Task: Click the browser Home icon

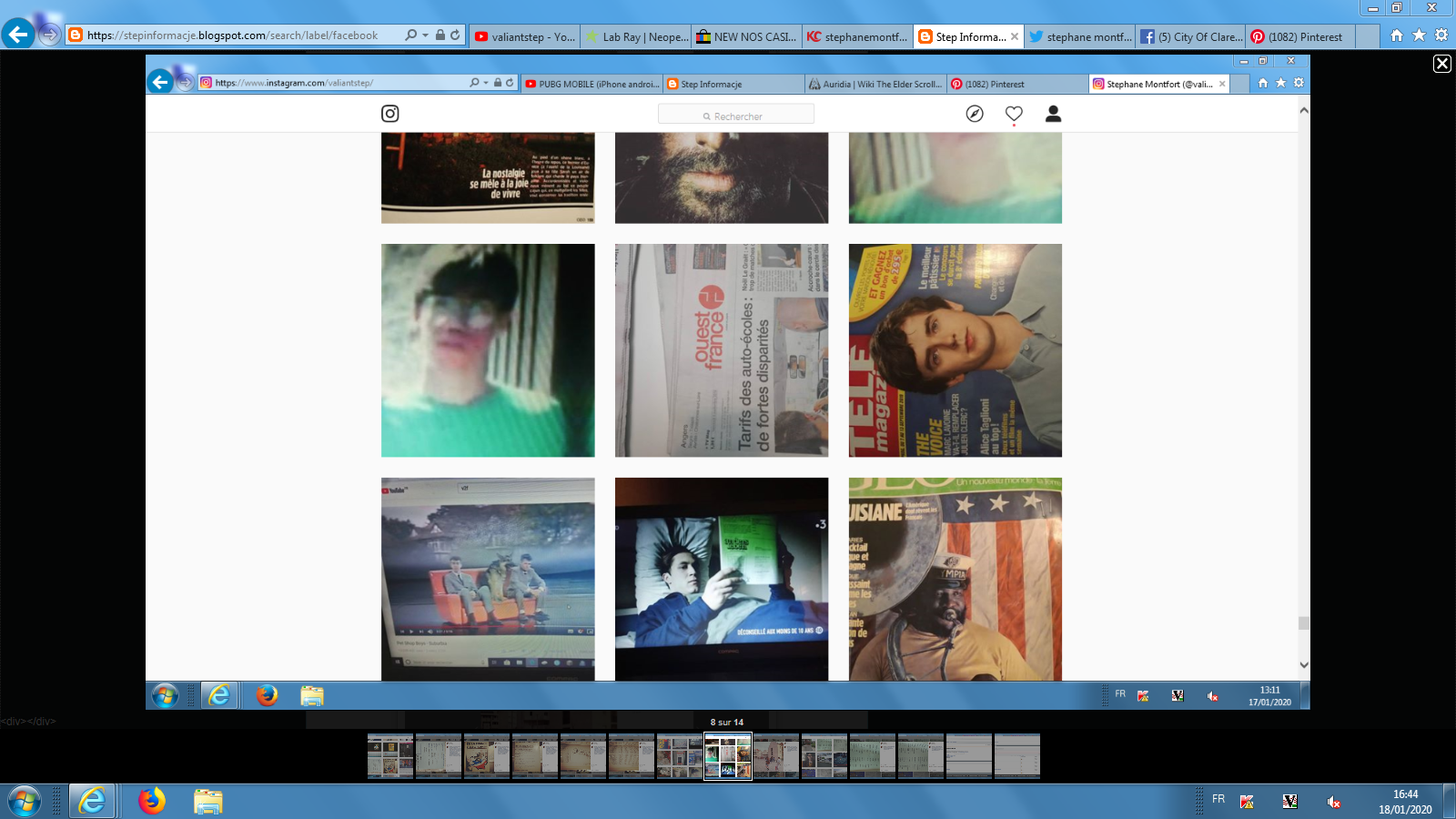Action: click(x=1397, y=35)
